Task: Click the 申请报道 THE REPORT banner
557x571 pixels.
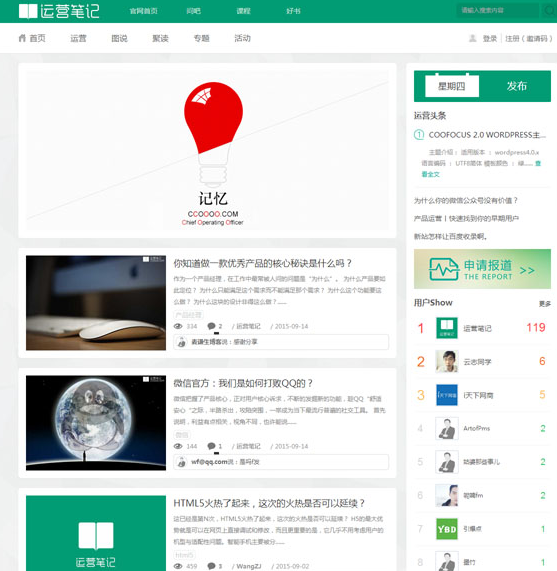Action: (x=482, y=269)
